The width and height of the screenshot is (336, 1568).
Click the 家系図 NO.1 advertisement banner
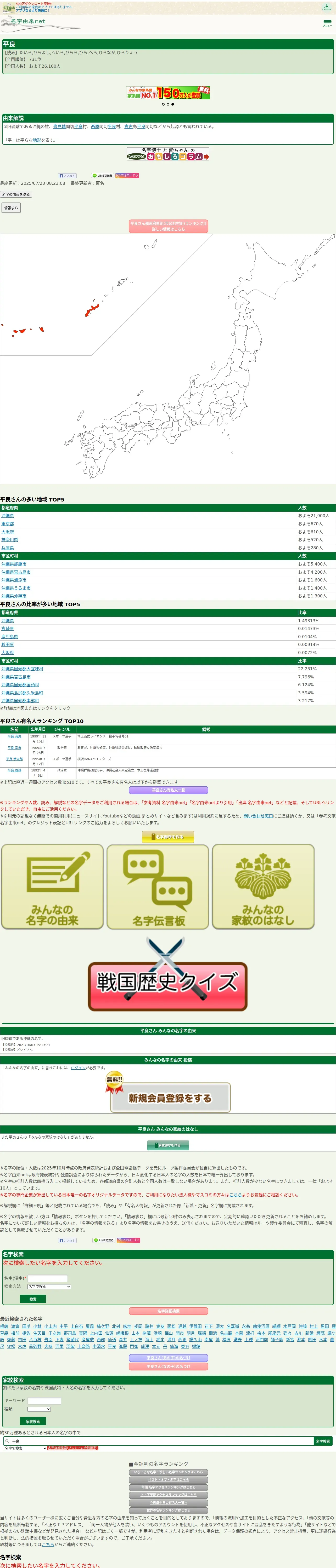[x=168, y=93]
